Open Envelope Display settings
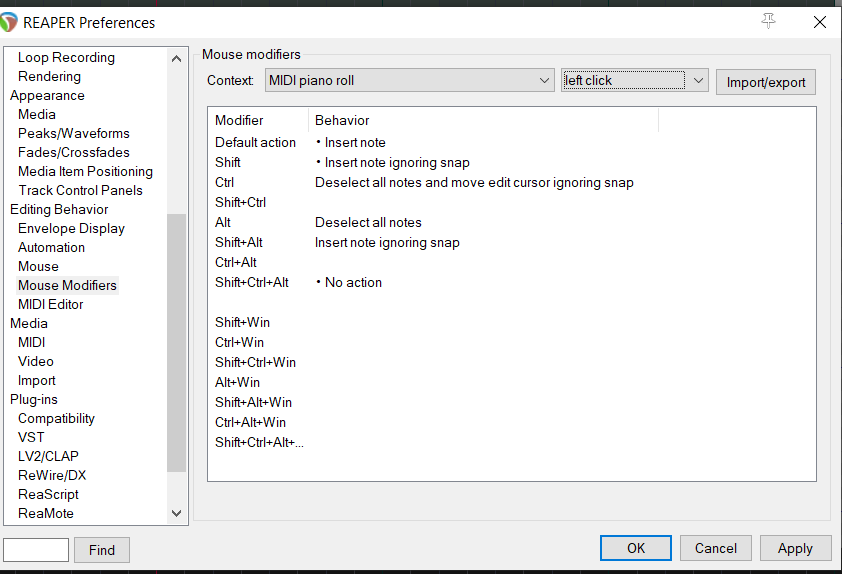 tap(71, 228)
